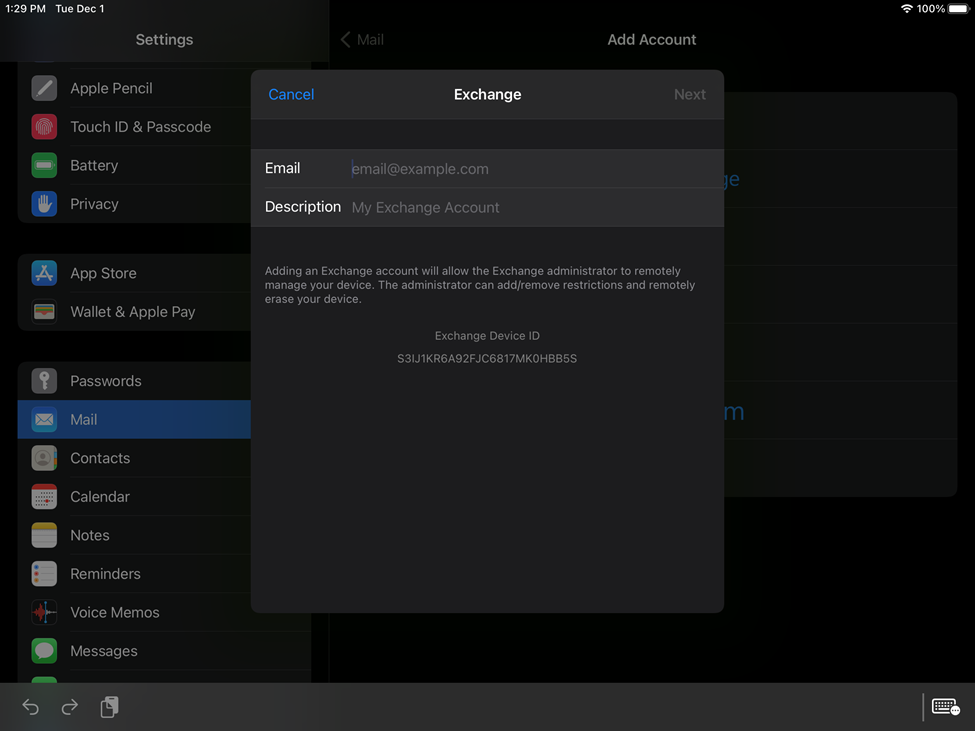Image resolution: width=975 pixels, height=731 pixels.
Task: Tap the Exchange Device ID string
Action: pyautogui.click(x=487, y=359)
